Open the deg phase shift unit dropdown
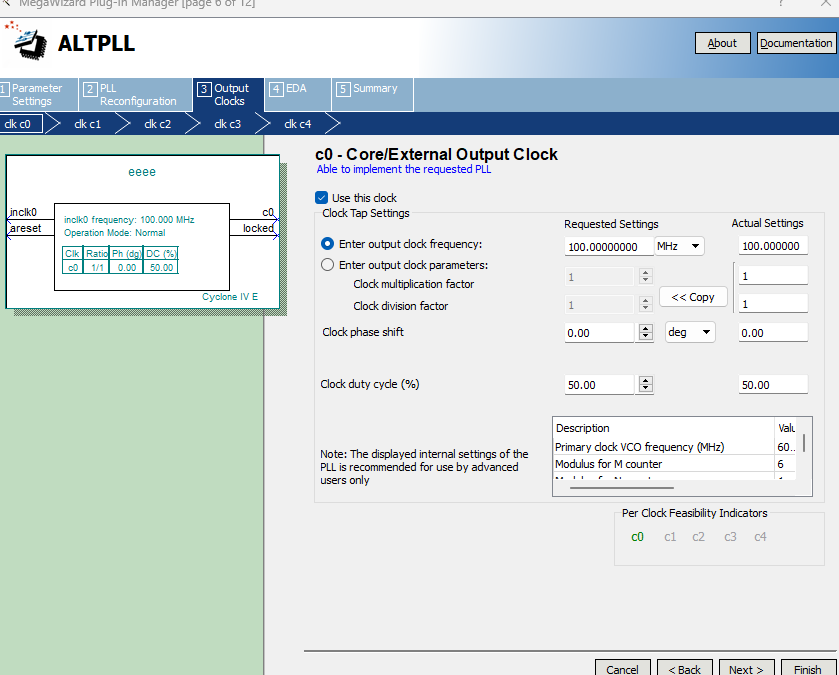Screen dimensions: 839x675 point(690,332)
